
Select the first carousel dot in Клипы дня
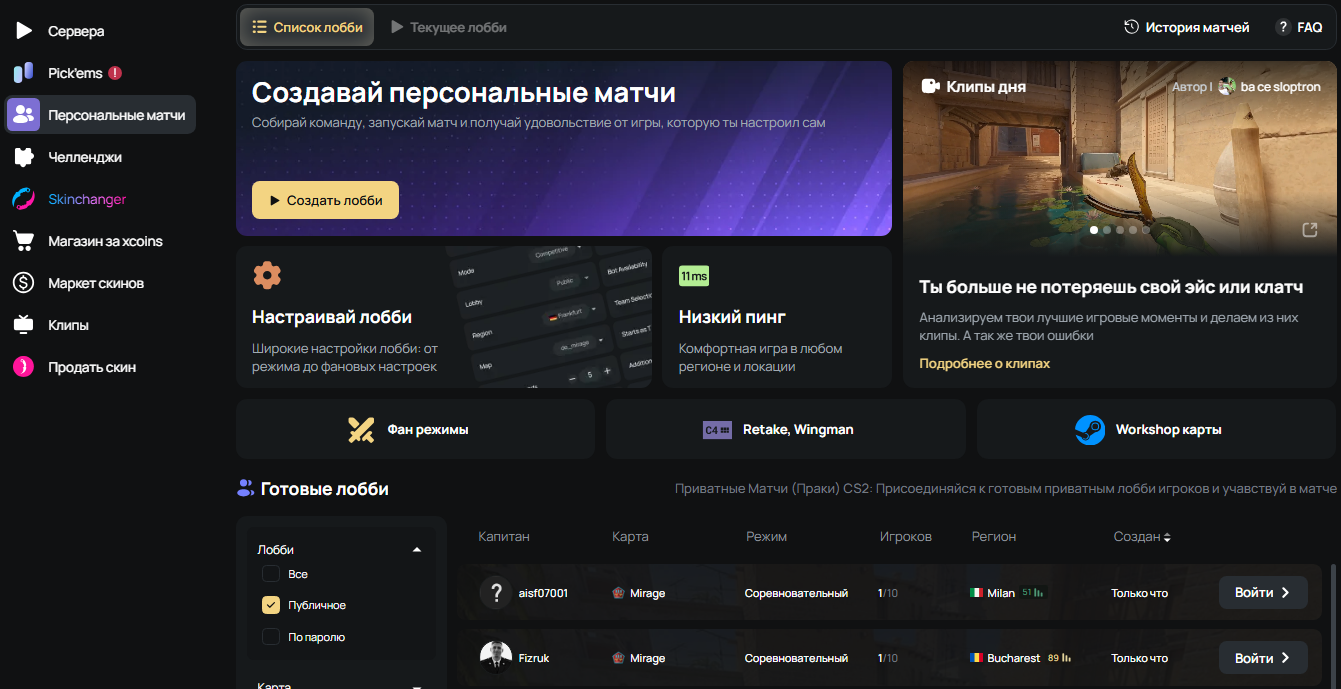[x=1094, y=230]
